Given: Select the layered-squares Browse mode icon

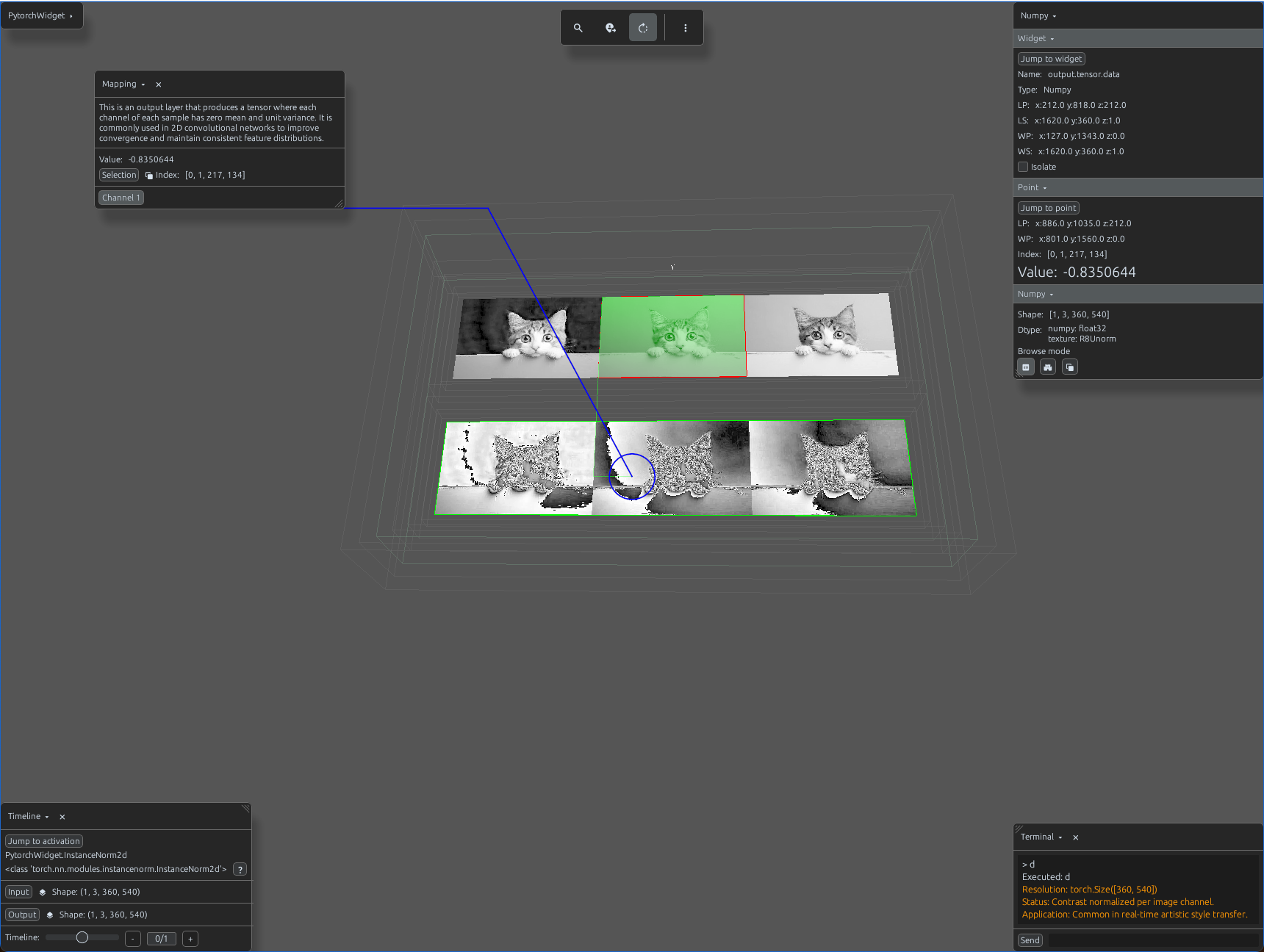Looking at the screenshot, I should coord(1070,367).
